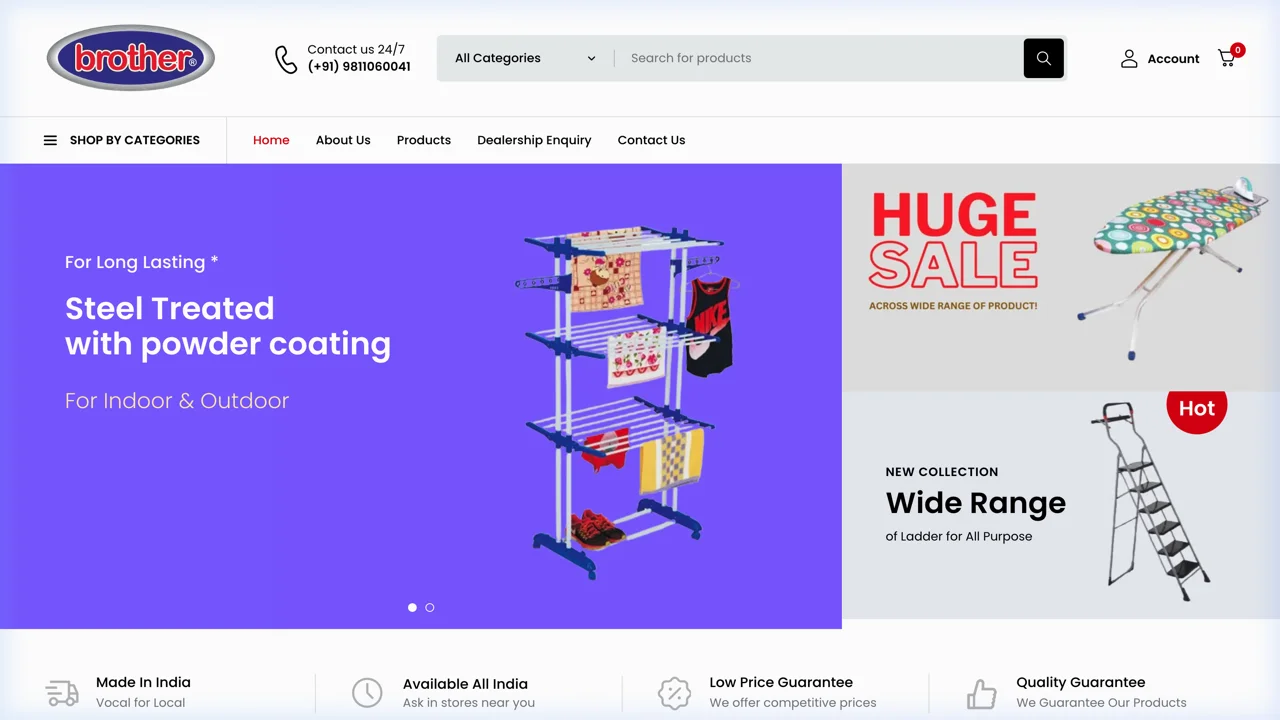Viewport: 1280px width, 720px height.
Task: Open the Dealership Enquiry page
Action: pyautogui.click(x=534, y=140)
